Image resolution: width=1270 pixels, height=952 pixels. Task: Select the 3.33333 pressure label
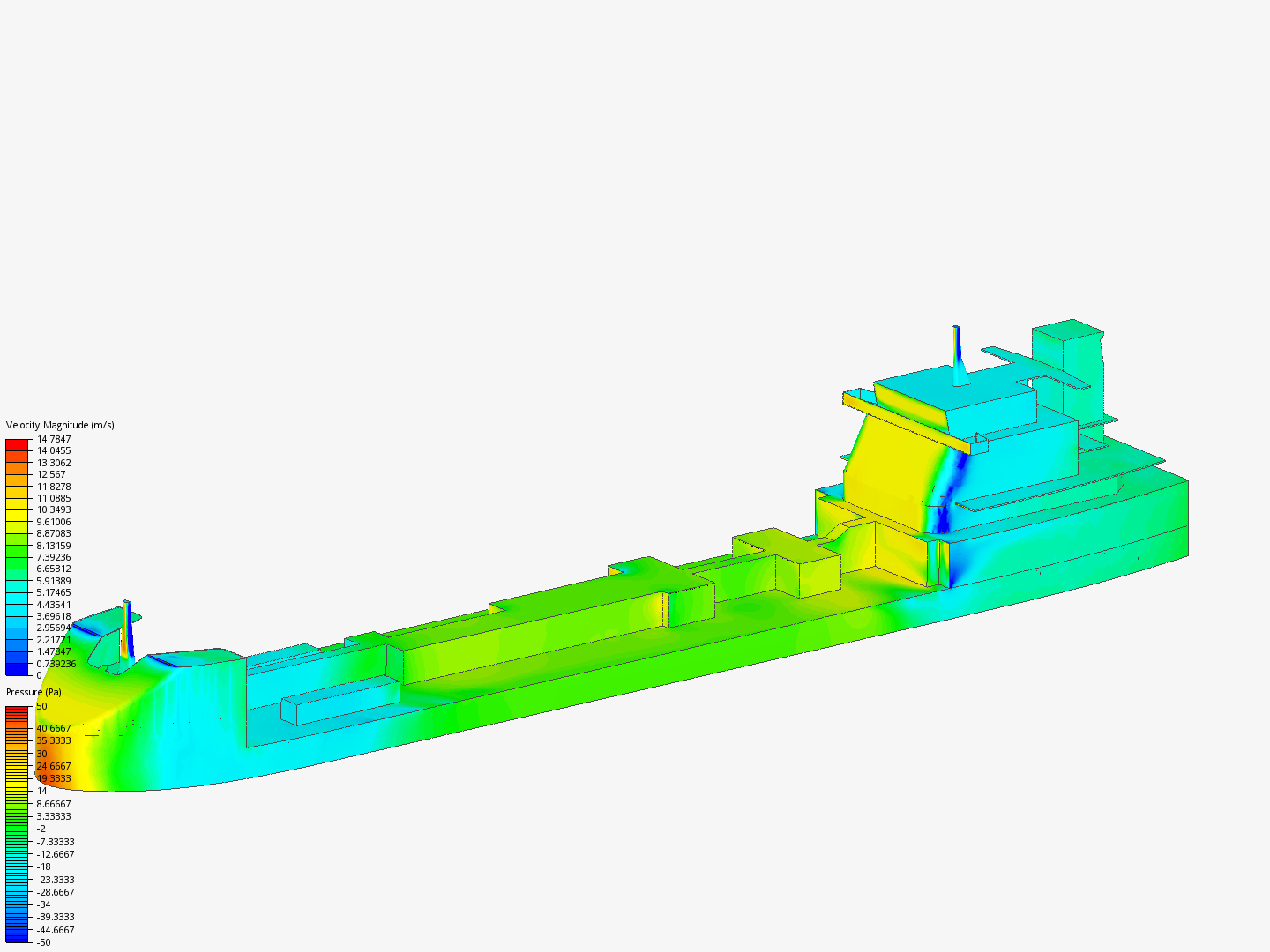[x=54, y=816]
